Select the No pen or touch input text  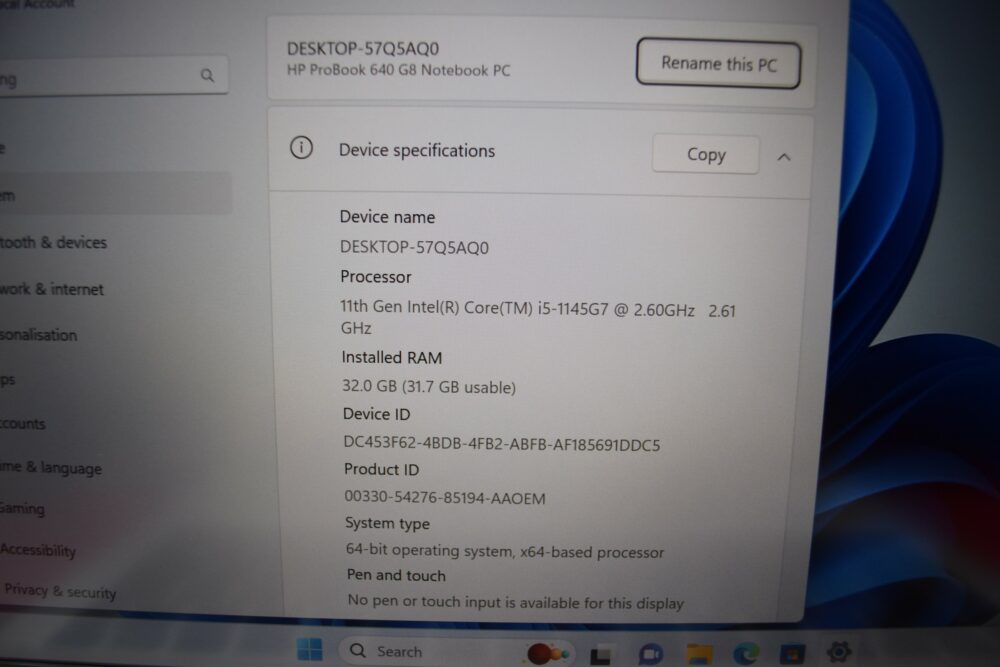click(x=515, y=602)
